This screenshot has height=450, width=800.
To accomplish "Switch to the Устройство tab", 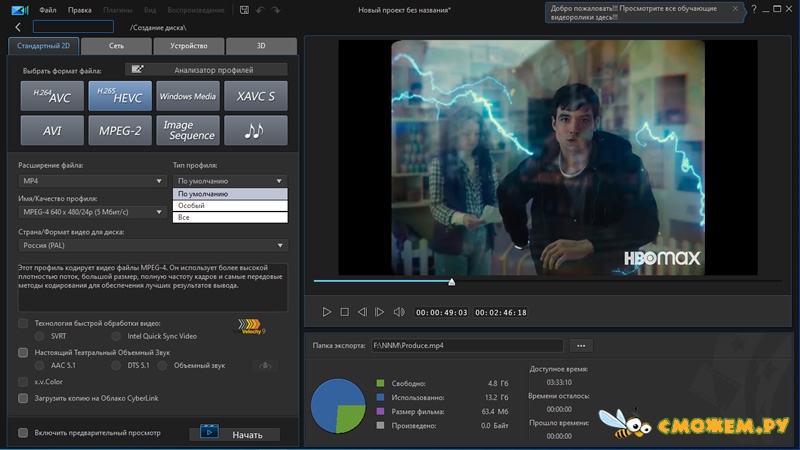I will coord(189,46).
